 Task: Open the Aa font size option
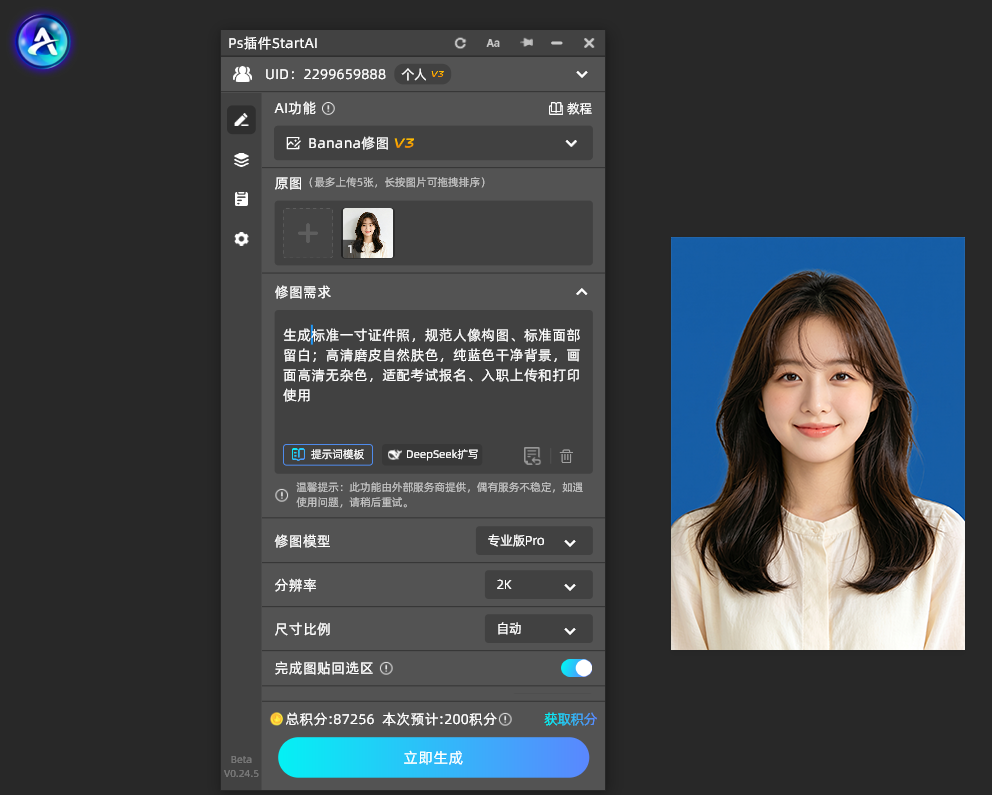(x=493, y=43)
